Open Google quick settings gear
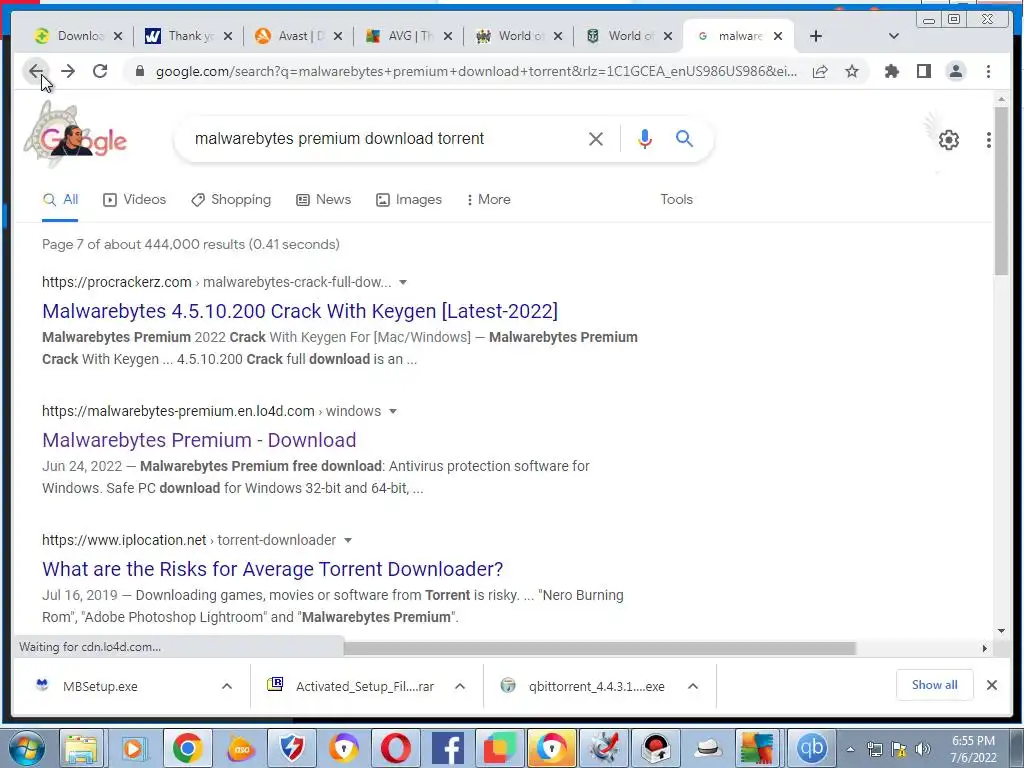The width and height of the screenshot is (1024, 768). tap(948, 140)
